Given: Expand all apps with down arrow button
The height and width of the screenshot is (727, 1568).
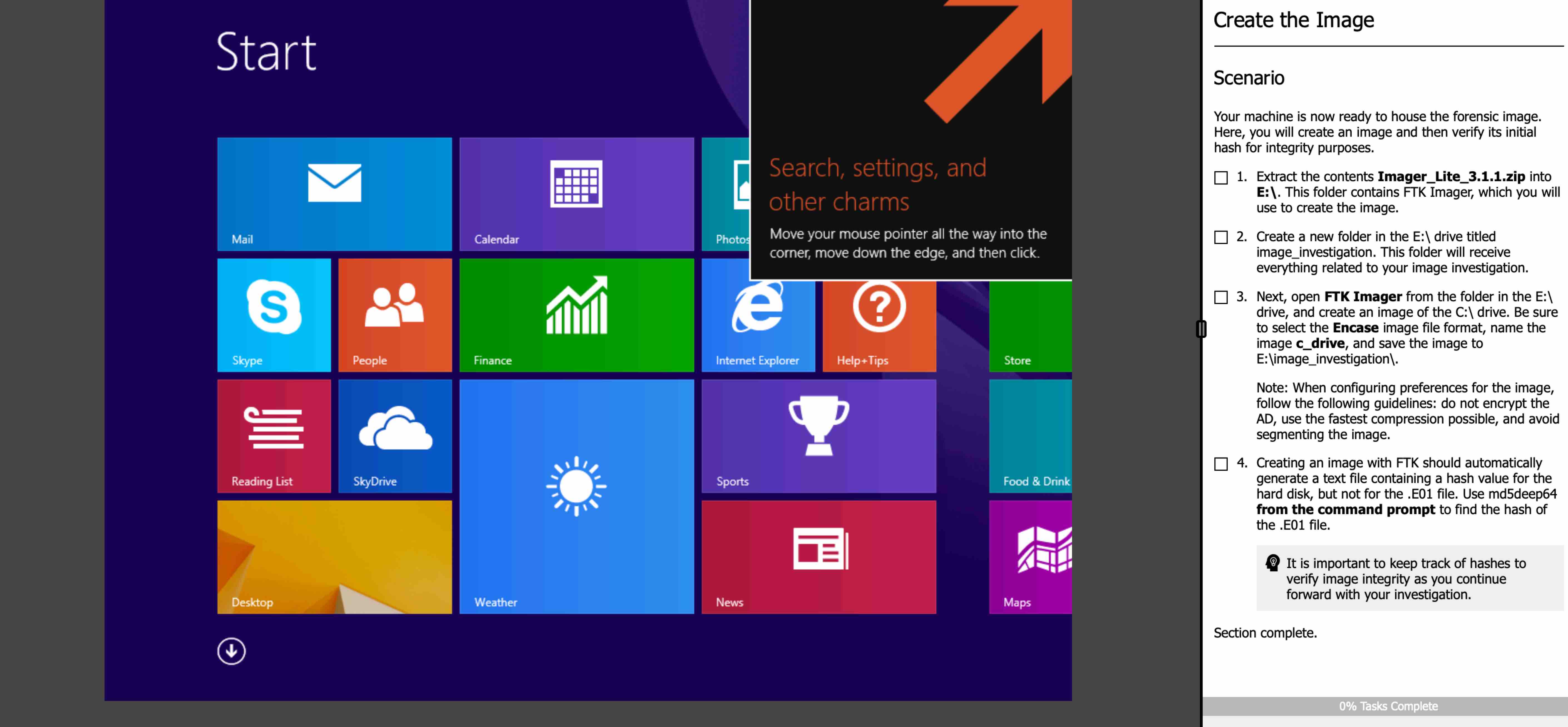Looking at the screenshot, I should click(231, 651).
